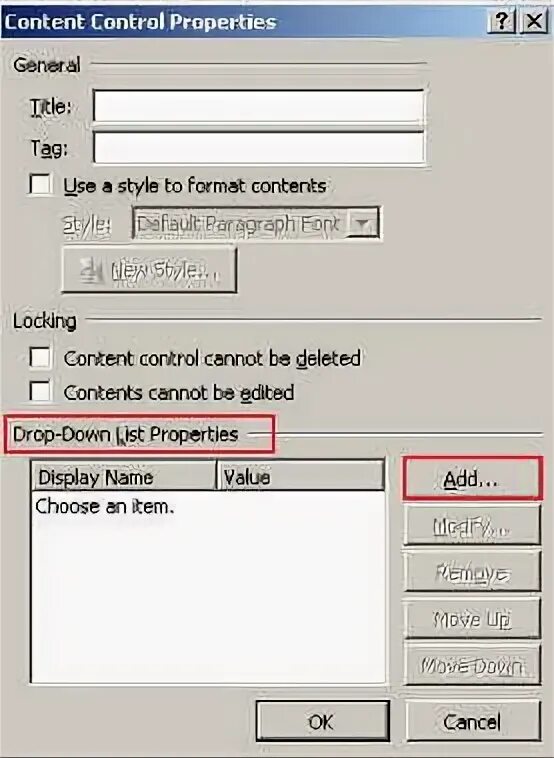Open the Style dropdown arrow
This screenshot has height=758, width=554.
coord(364,223)
